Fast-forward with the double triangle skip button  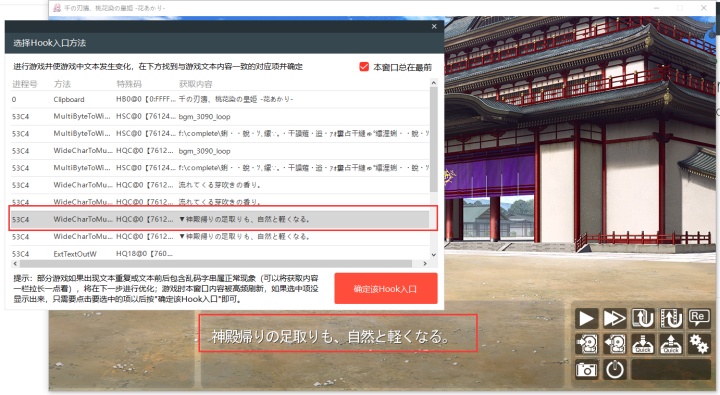tap(614, 318)
